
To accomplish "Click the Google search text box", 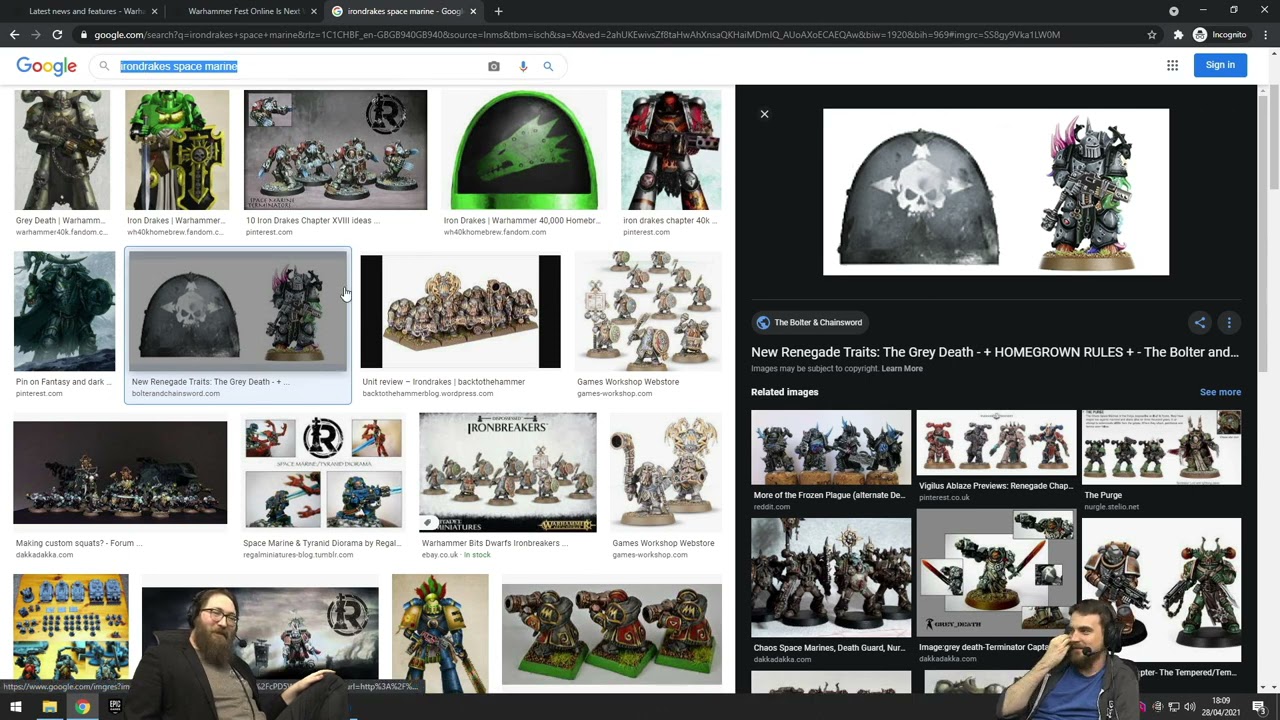I will click(x=300, y=66).
